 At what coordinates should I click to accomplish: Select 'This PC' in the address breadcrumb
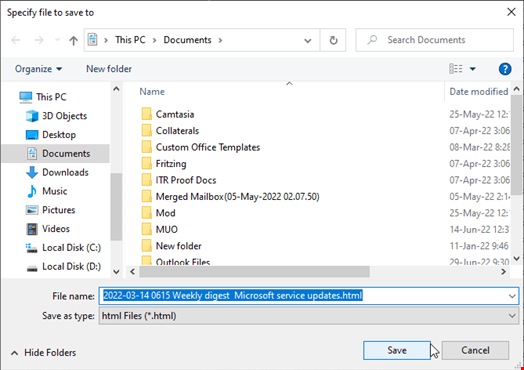point(130,40)
